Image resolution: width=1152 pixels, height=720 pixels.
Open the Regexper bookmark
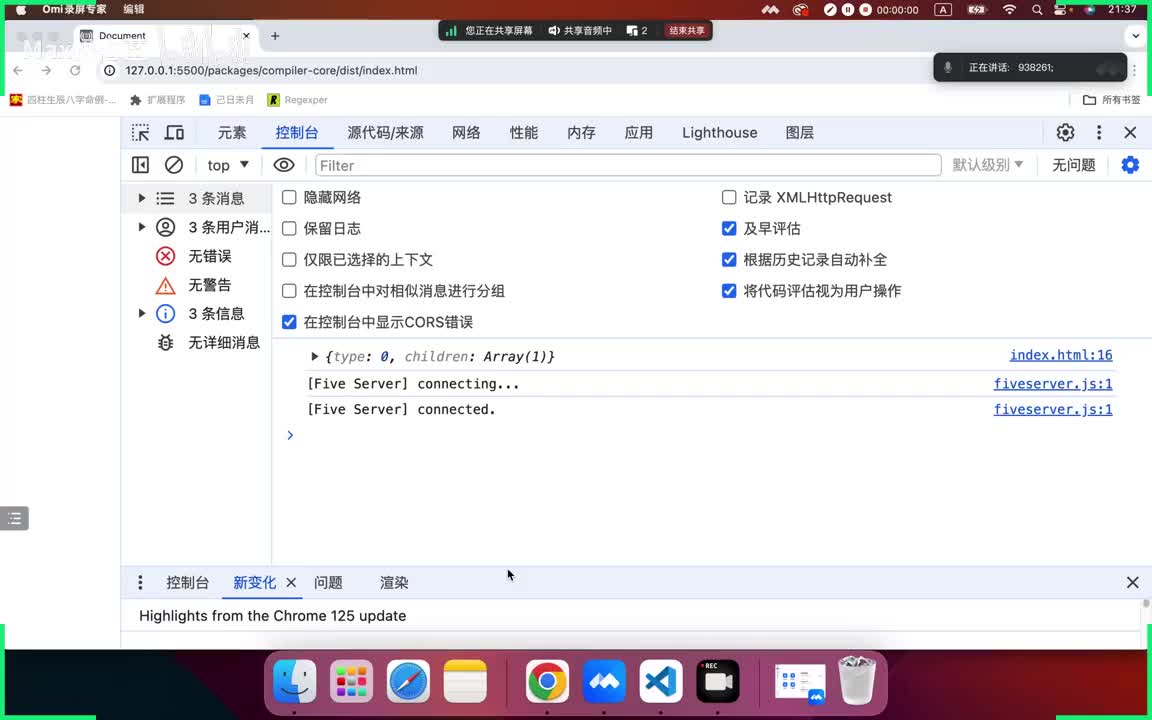(298, 100)
